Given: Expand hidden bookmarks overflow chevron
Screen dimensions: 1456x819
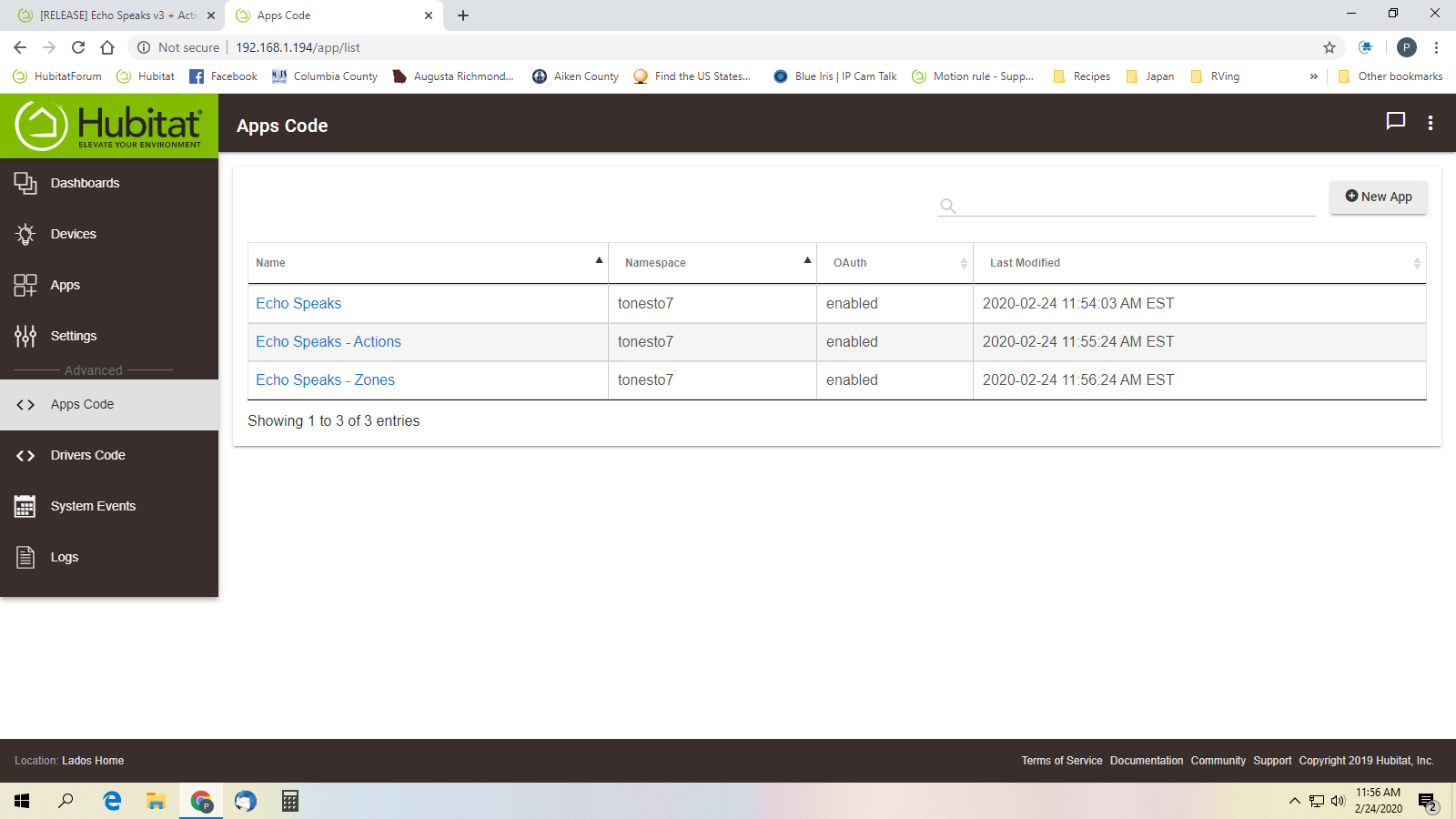Looking at the screenshot, I should point(1313,76).
